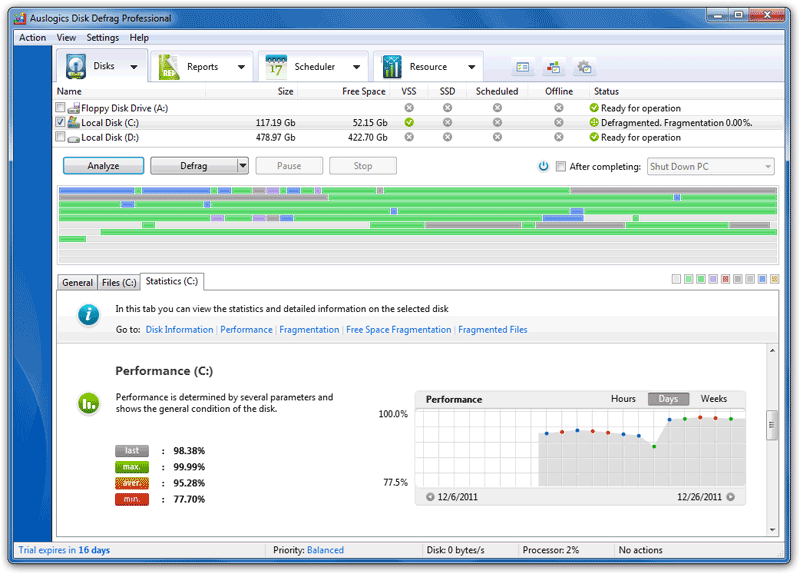This screenshot has width=800, height=574.
Task: Open the Fragmented Files link
Action: (x=492, y=329)
